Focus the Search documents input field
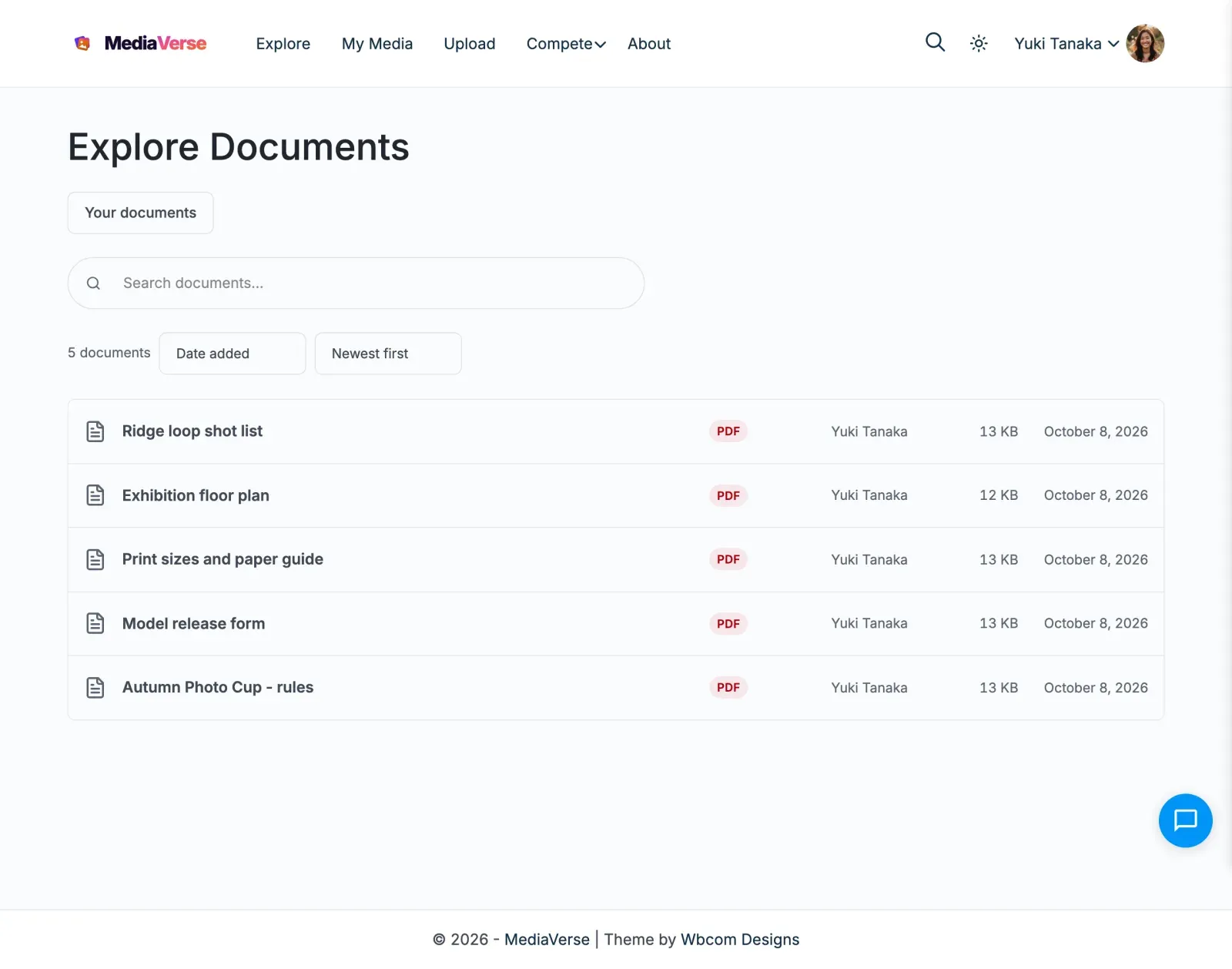This screenshot has height=969, width=1232. pyautogui.click(x=356, y=283)
